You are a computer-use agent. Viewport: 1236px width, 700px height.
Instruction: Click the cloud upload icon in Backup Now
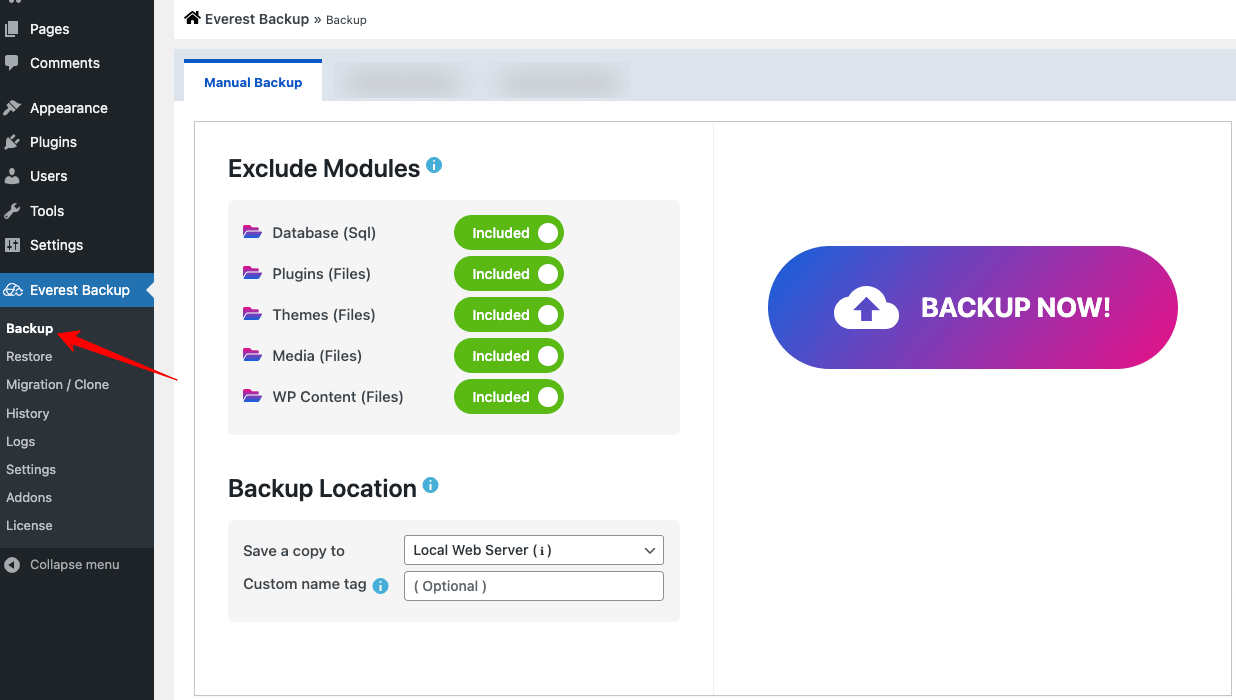click(866, 308)
